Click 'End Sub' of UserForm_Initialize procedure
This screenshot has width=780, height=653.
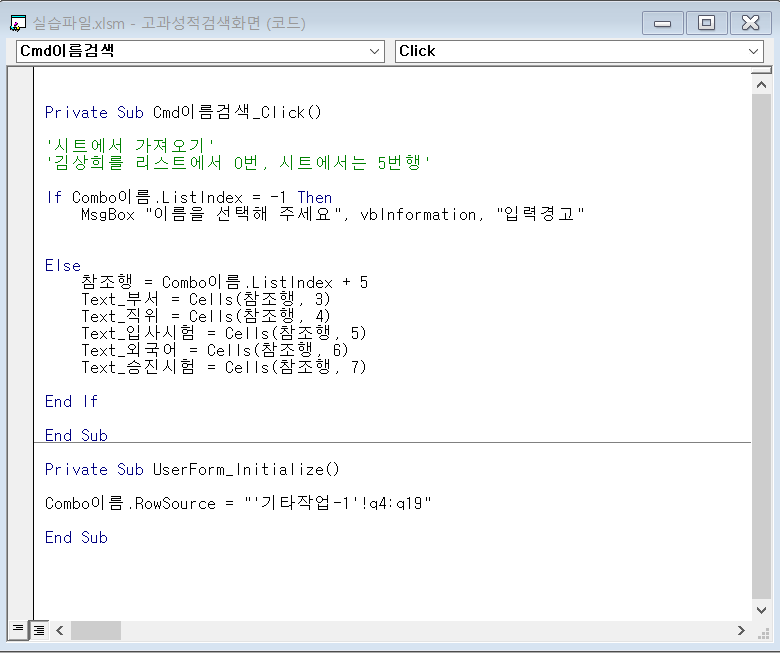76,538
